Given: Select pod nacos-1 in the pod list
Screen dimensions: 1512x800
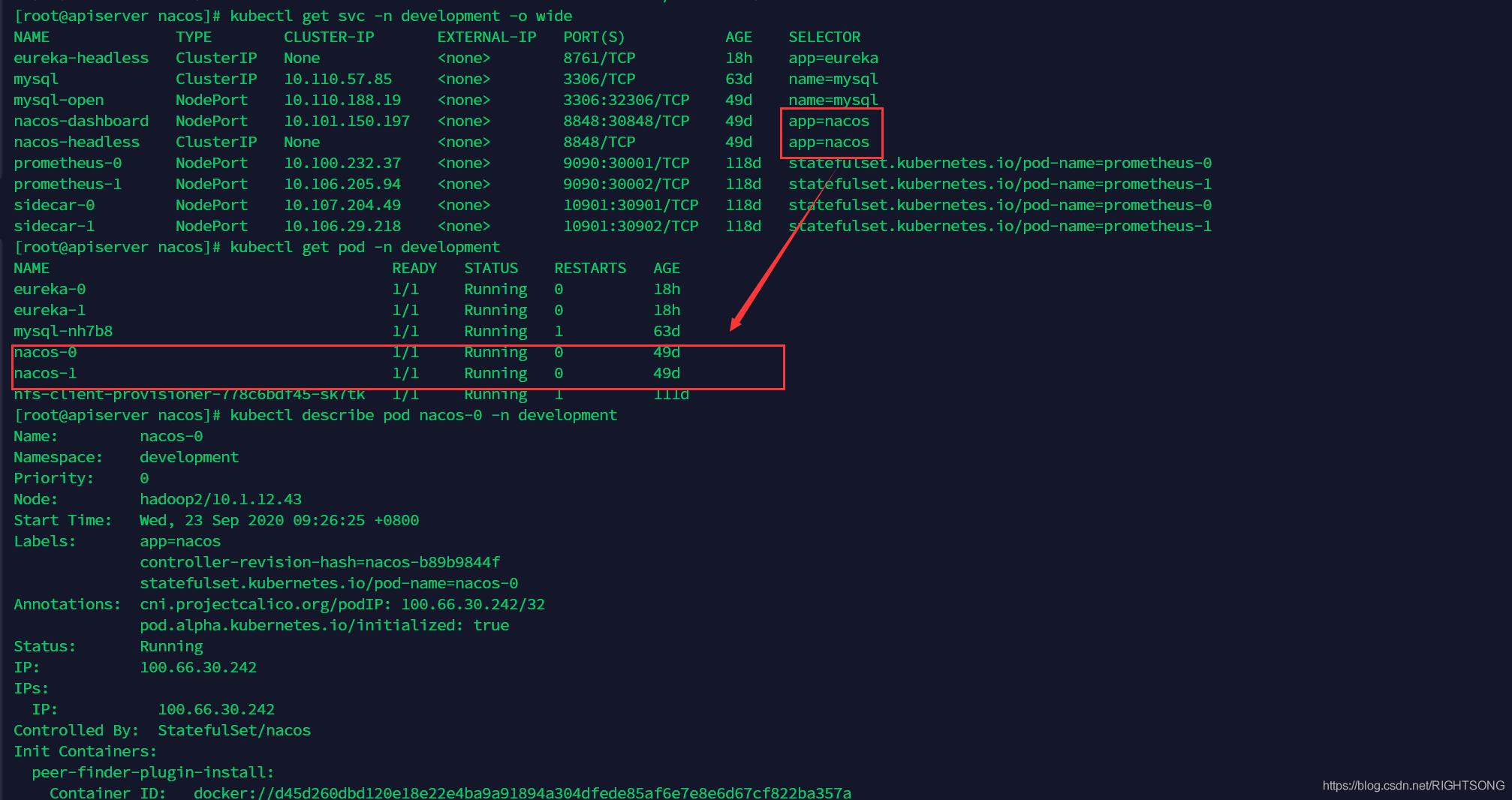Looking at the screenshot, I should (x=45, y=373).
